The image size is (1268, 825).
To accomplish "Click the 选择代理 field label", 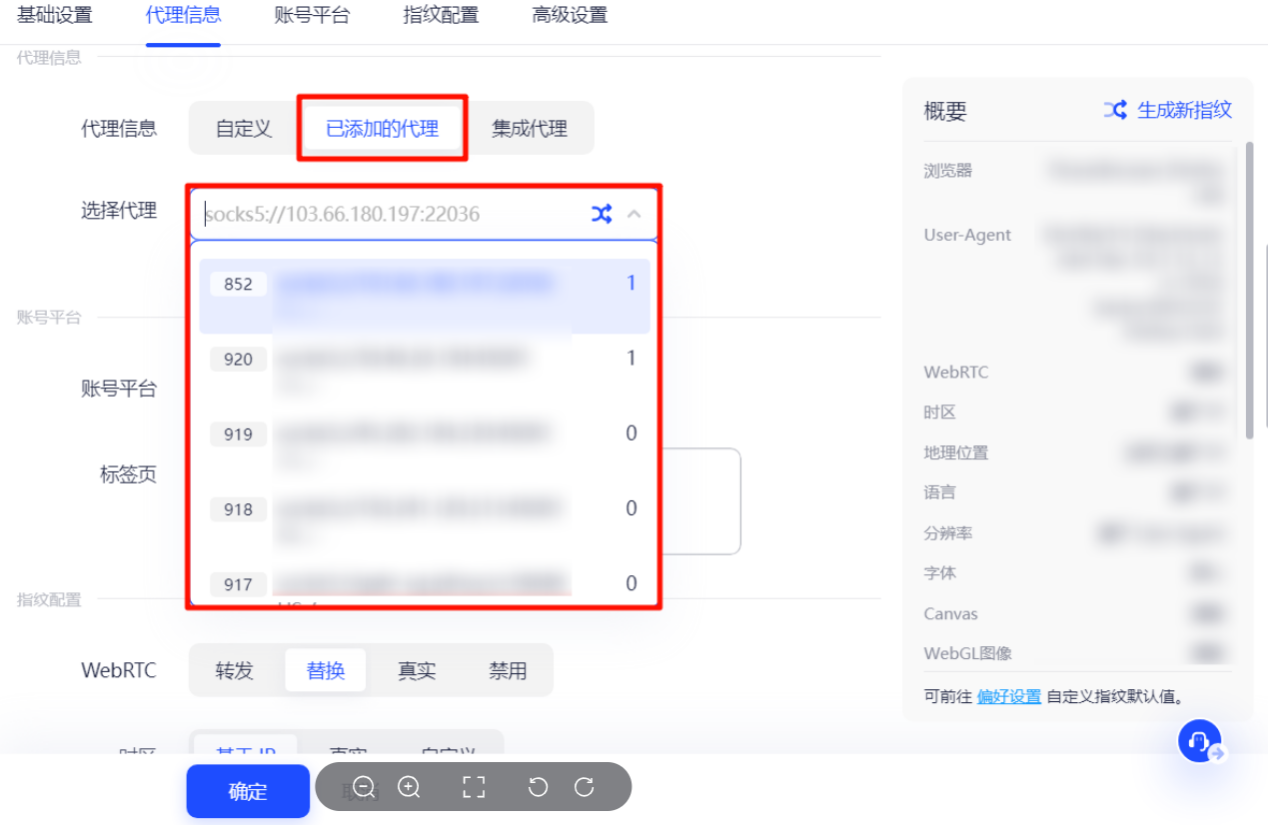I will click(x=119, y=210).
